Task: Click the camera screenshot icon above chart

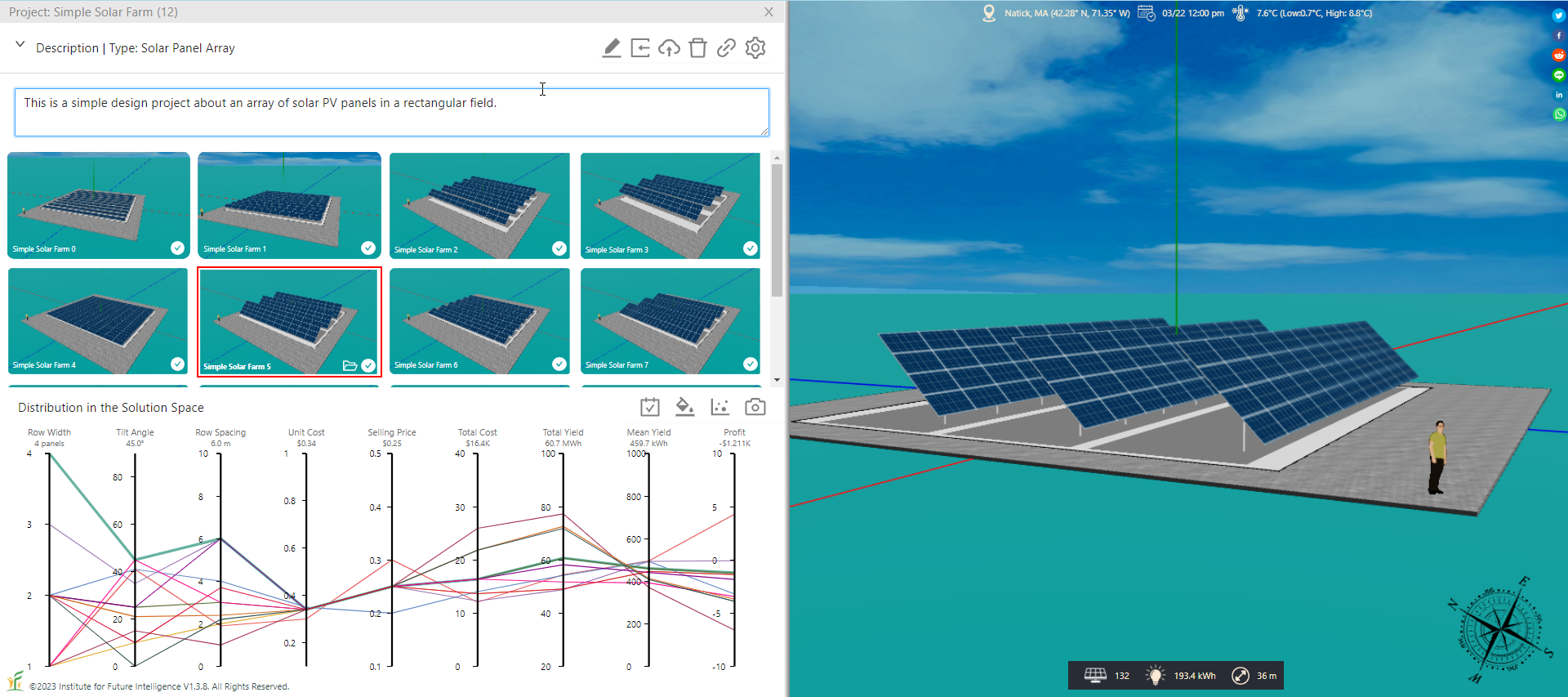Action: tap(755, 407)
